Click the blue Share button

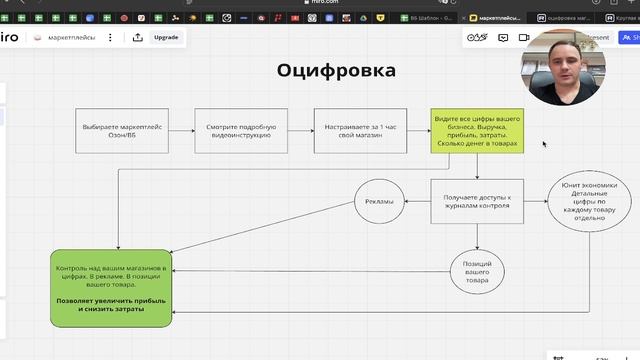tap(630, 38)
